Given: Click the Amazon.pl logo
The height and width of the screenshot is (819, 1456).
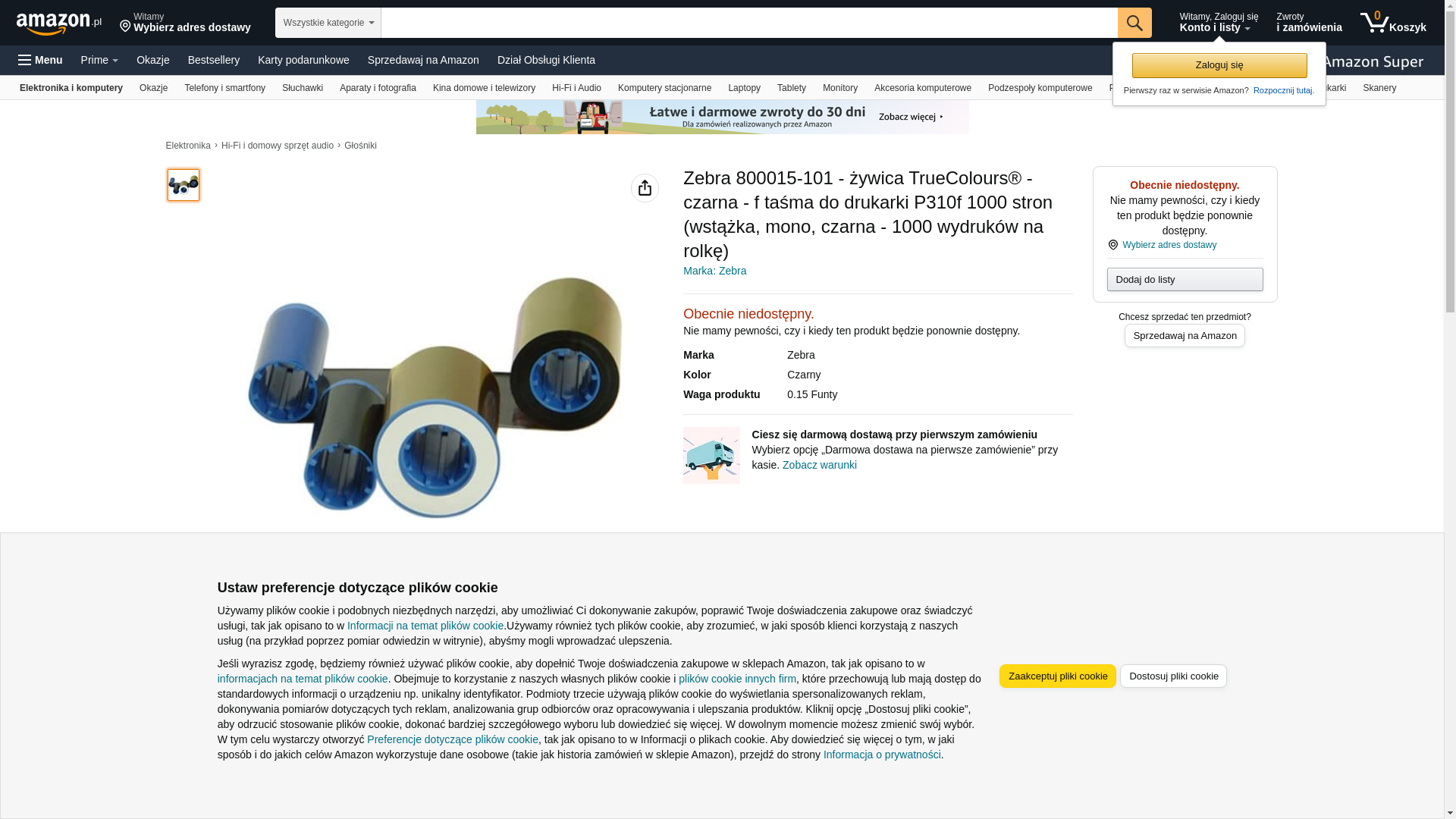Looking at the screenshot, I should click(59, 23).
